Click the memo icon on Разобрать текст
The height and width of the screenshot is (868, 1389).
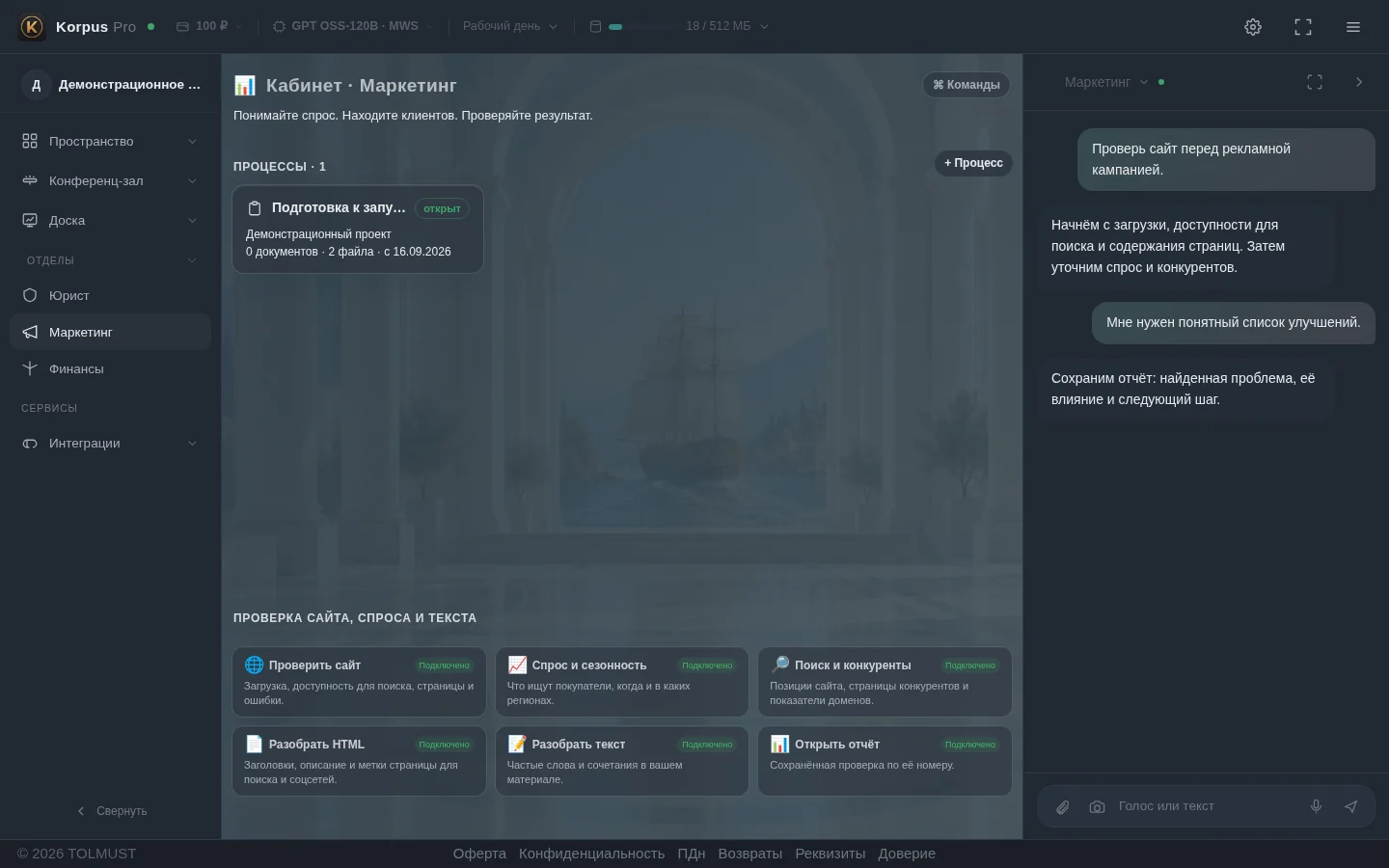tap(517, 744)
